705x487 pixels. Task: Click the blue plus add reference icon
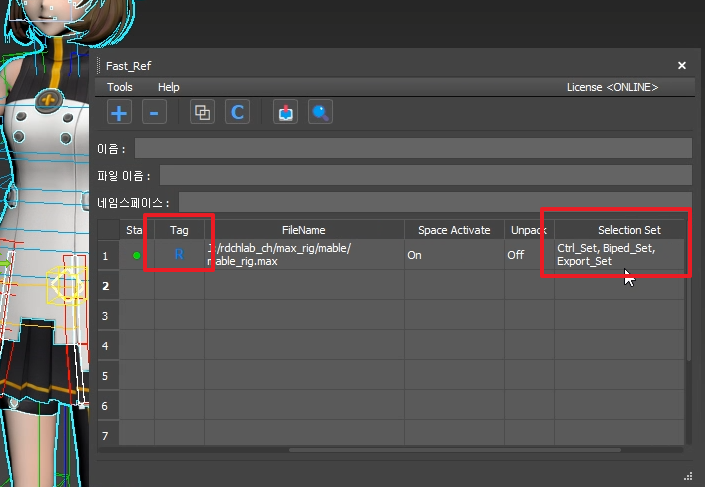point(119,113)
